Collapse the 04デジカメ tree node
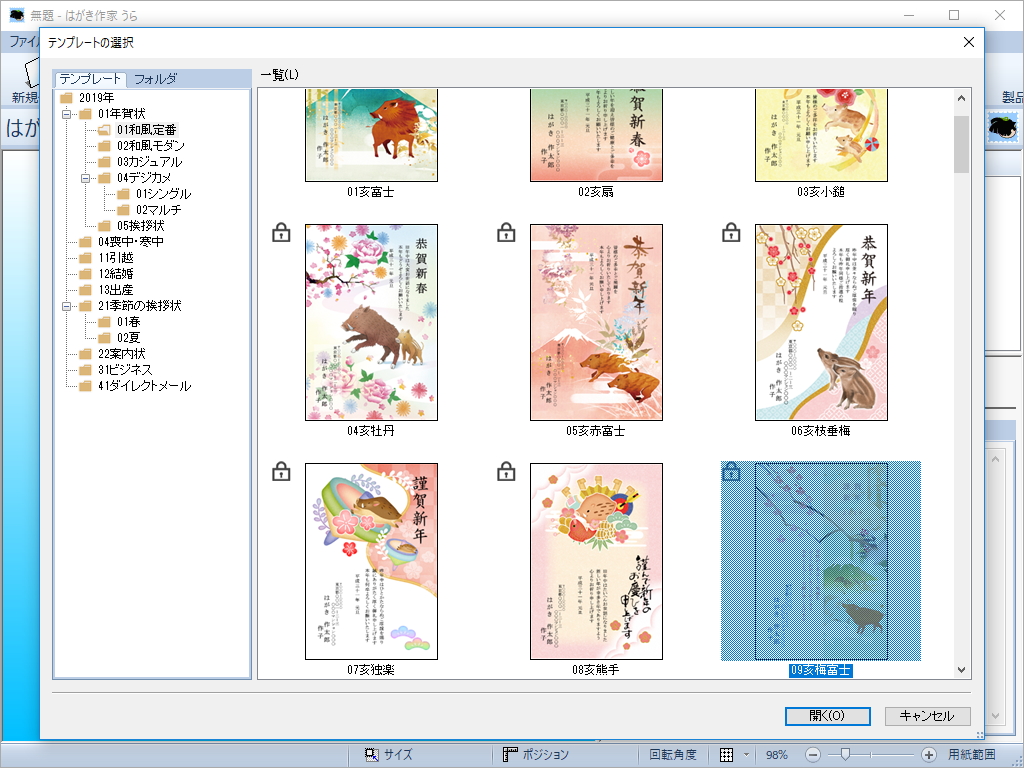 click(x=85, y=178)
